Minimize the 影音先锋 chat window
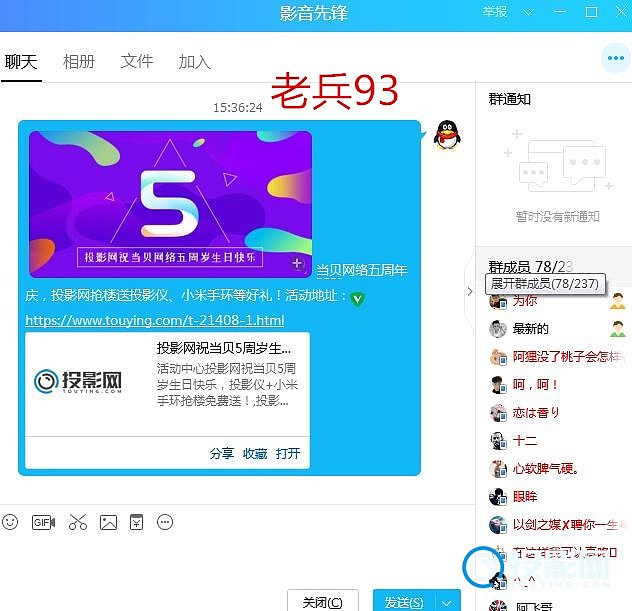Screen dimensions: 632x611 click(x=559, y=12)
